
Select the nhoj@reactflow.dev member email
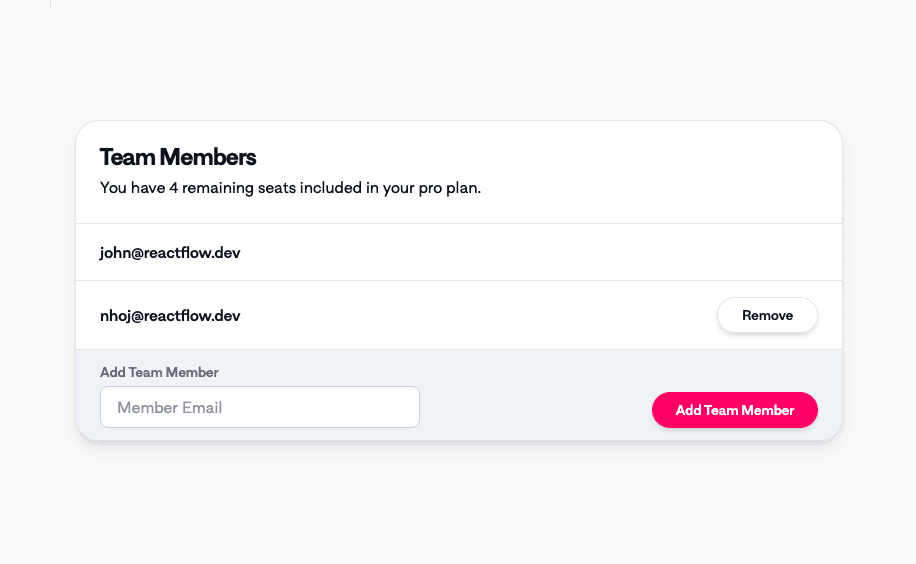click(170, 316)
